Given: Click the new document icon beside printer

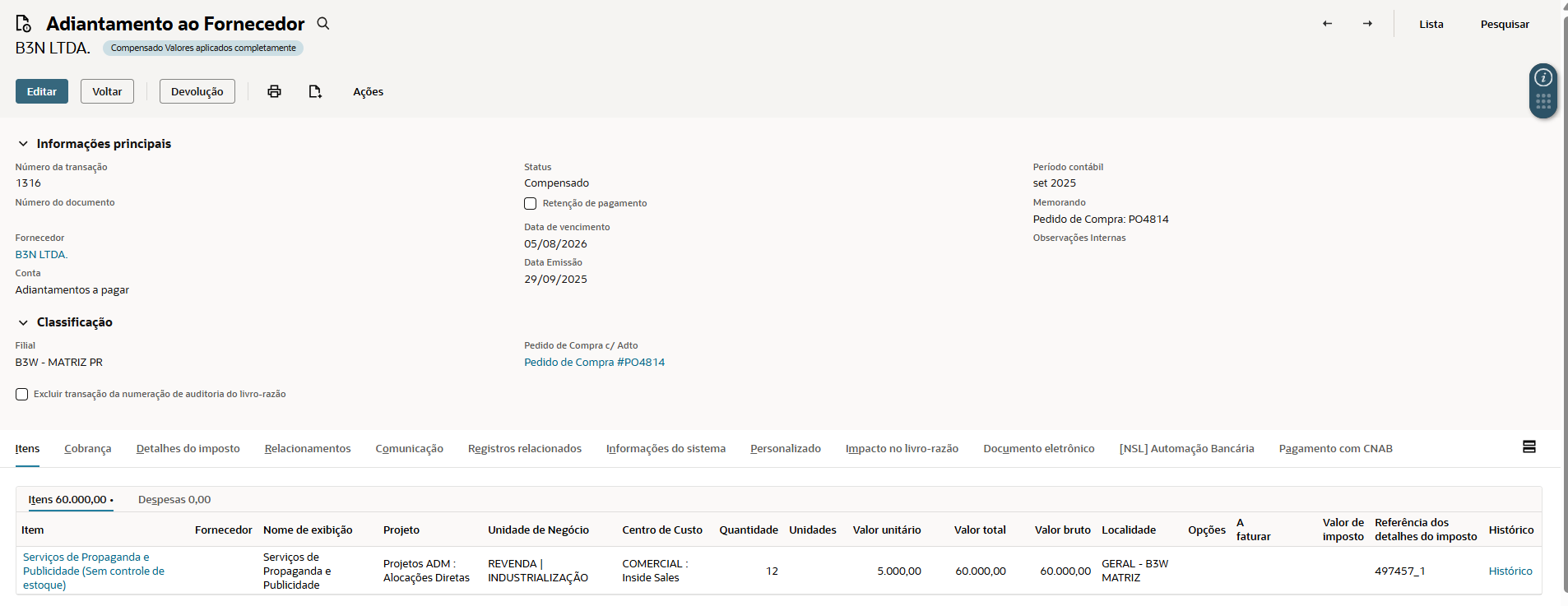Looking at the screenshot, I should (x=315, y=91).
